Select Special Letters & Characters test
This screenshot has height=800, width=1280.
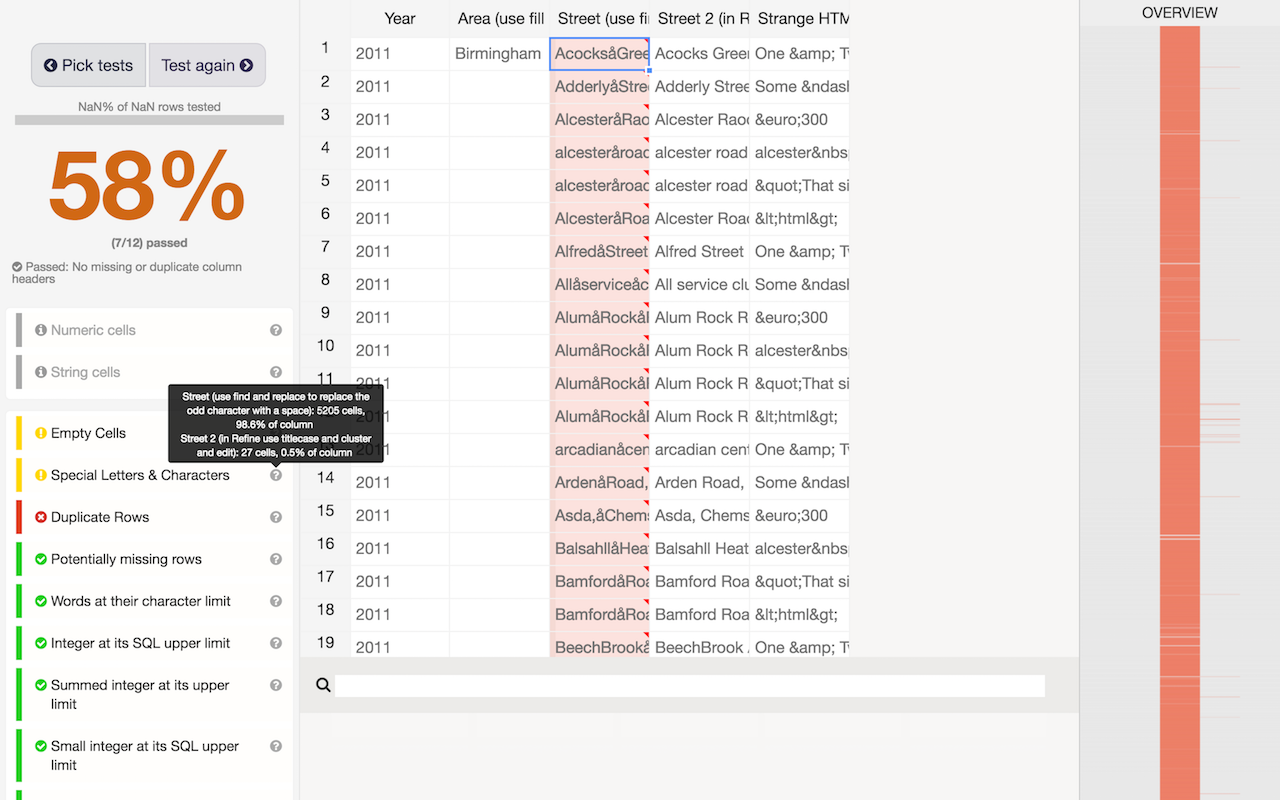coord(140,475)
